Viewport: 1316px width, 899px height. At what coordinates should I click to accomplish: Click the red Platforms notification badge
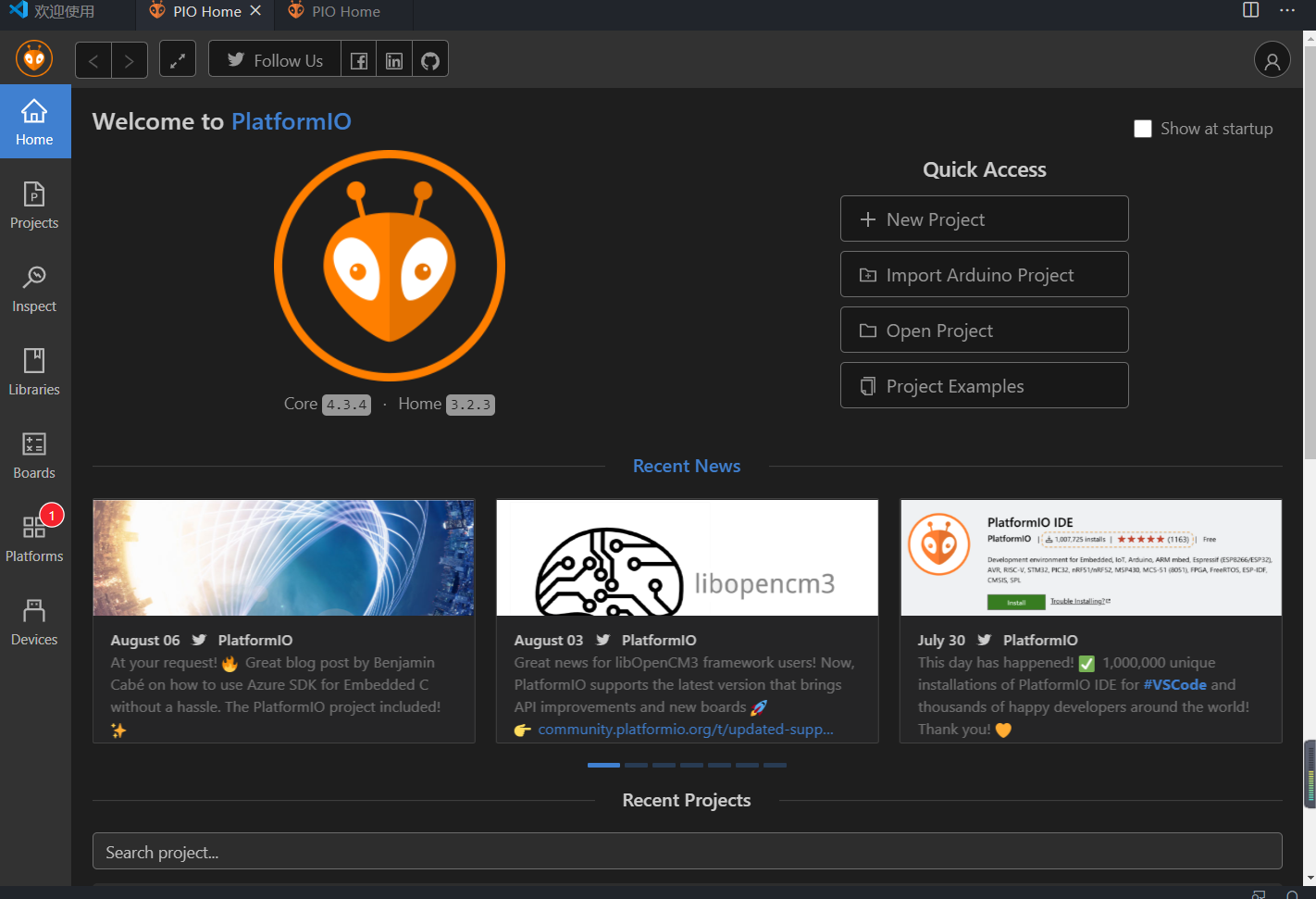coord(52,515)
